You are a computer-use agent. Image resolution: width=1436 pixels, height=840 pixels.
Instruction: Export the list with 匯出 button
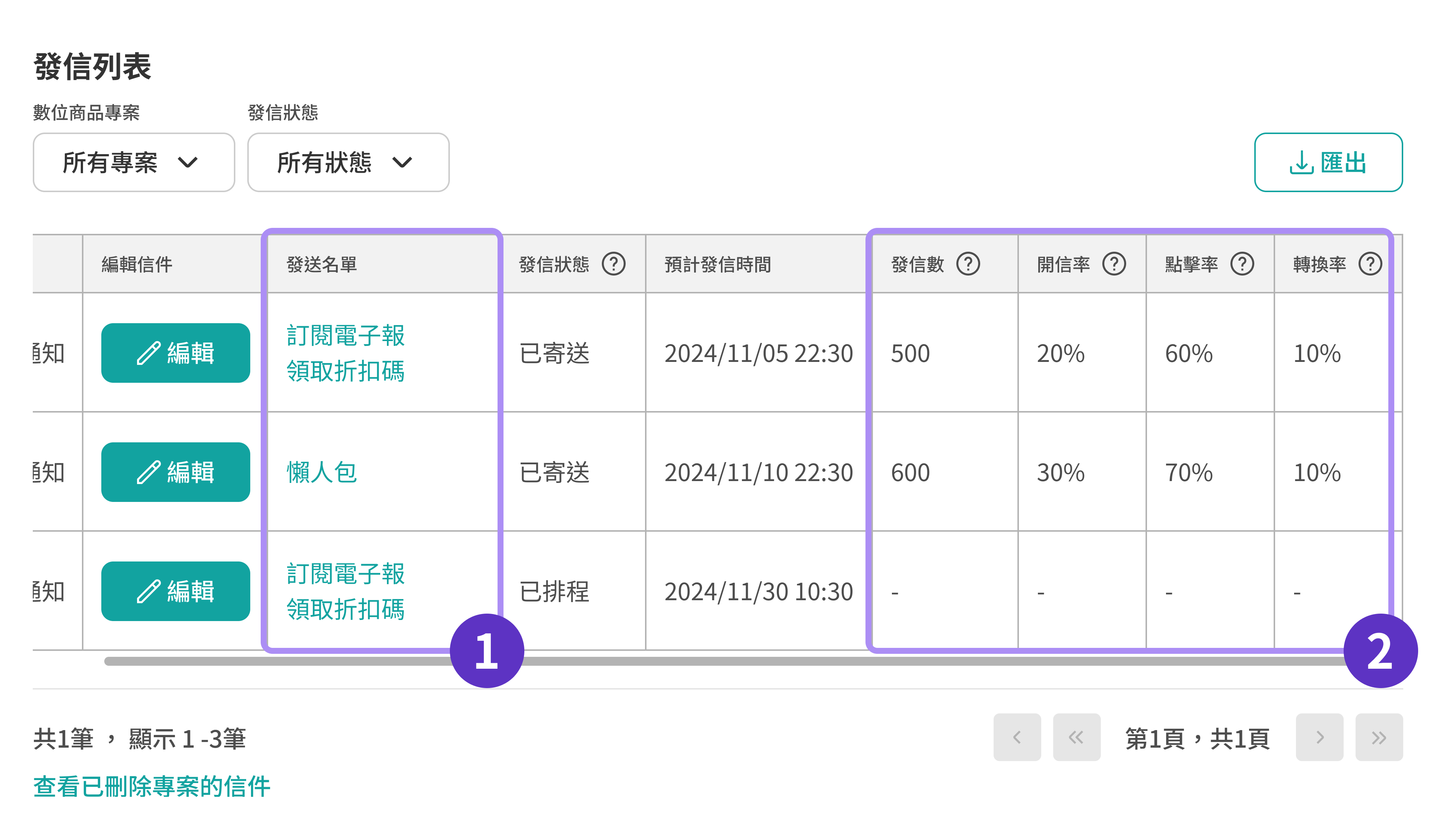pos(1328,162)
